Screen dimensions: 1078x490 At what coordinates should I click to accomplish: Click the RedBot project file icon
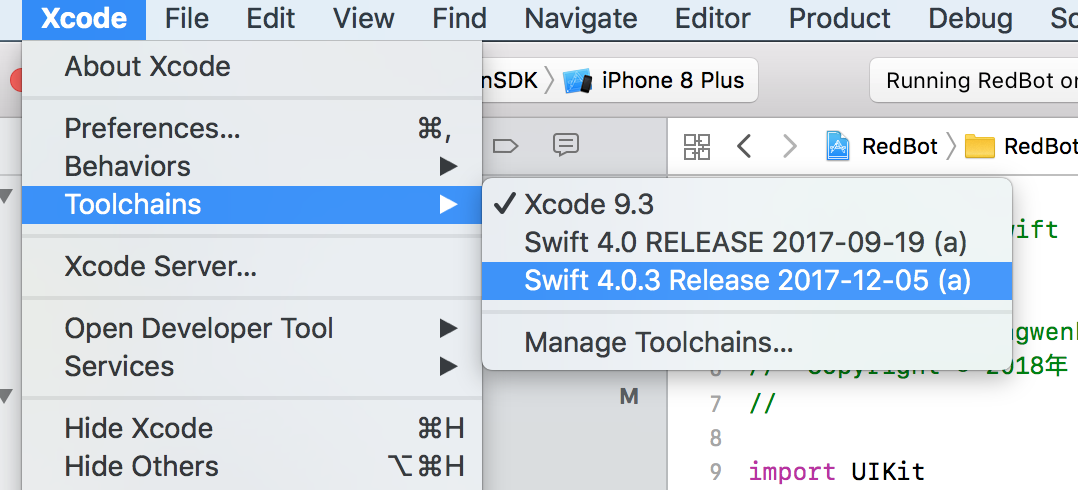pos(837,146)
